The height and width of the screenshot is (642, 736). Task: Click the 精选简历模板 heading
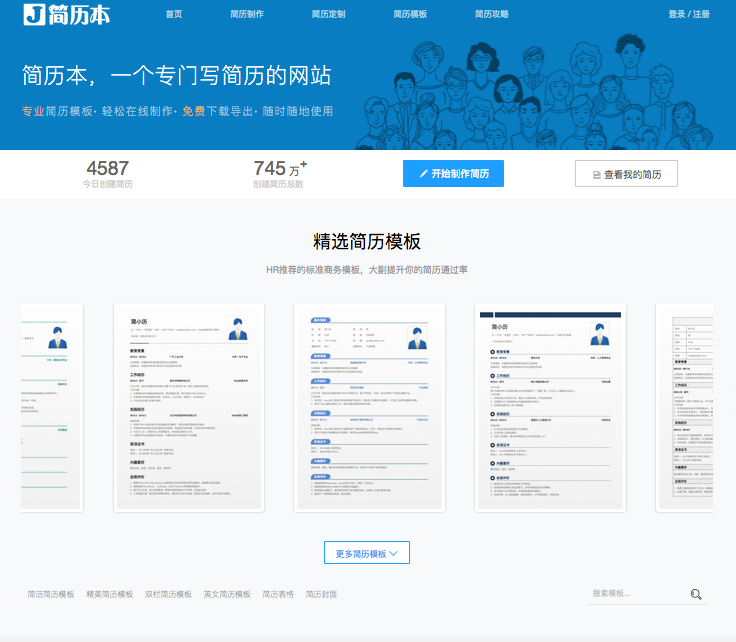[367, 241]
